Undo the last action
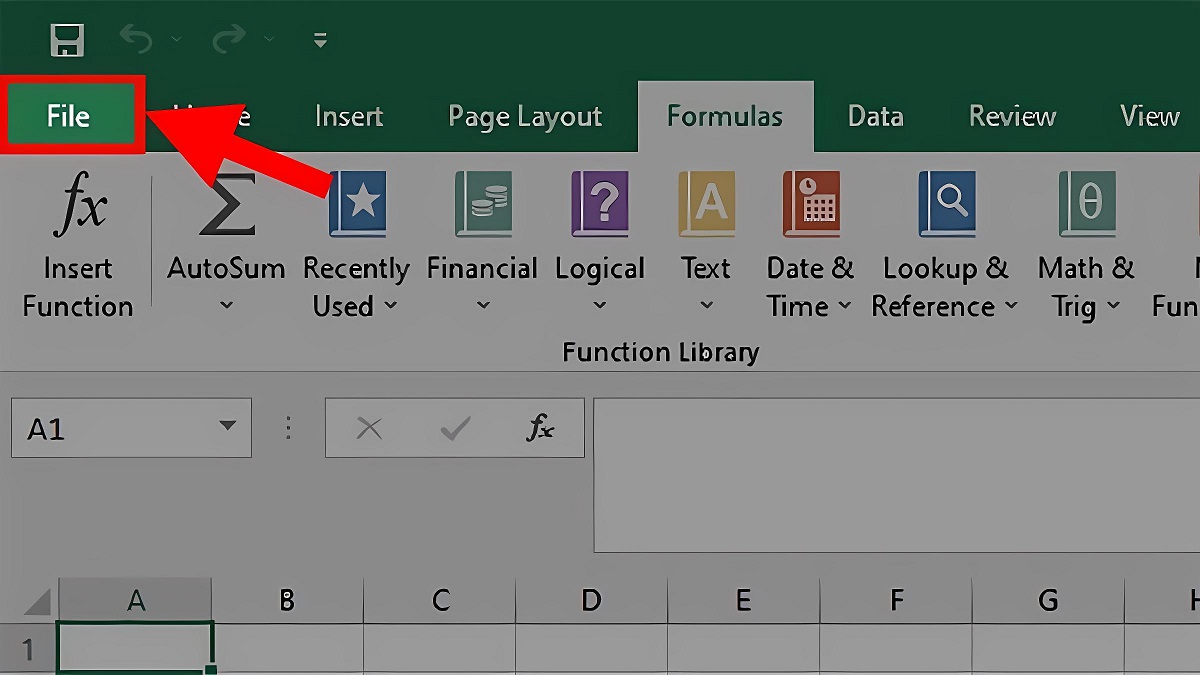 [x=135, y=40]
